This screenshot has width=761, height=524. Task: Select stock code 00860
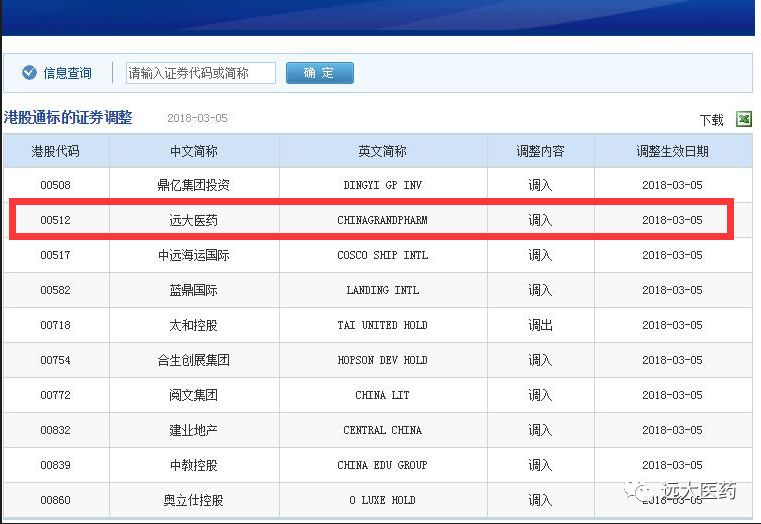pos(55,500)
